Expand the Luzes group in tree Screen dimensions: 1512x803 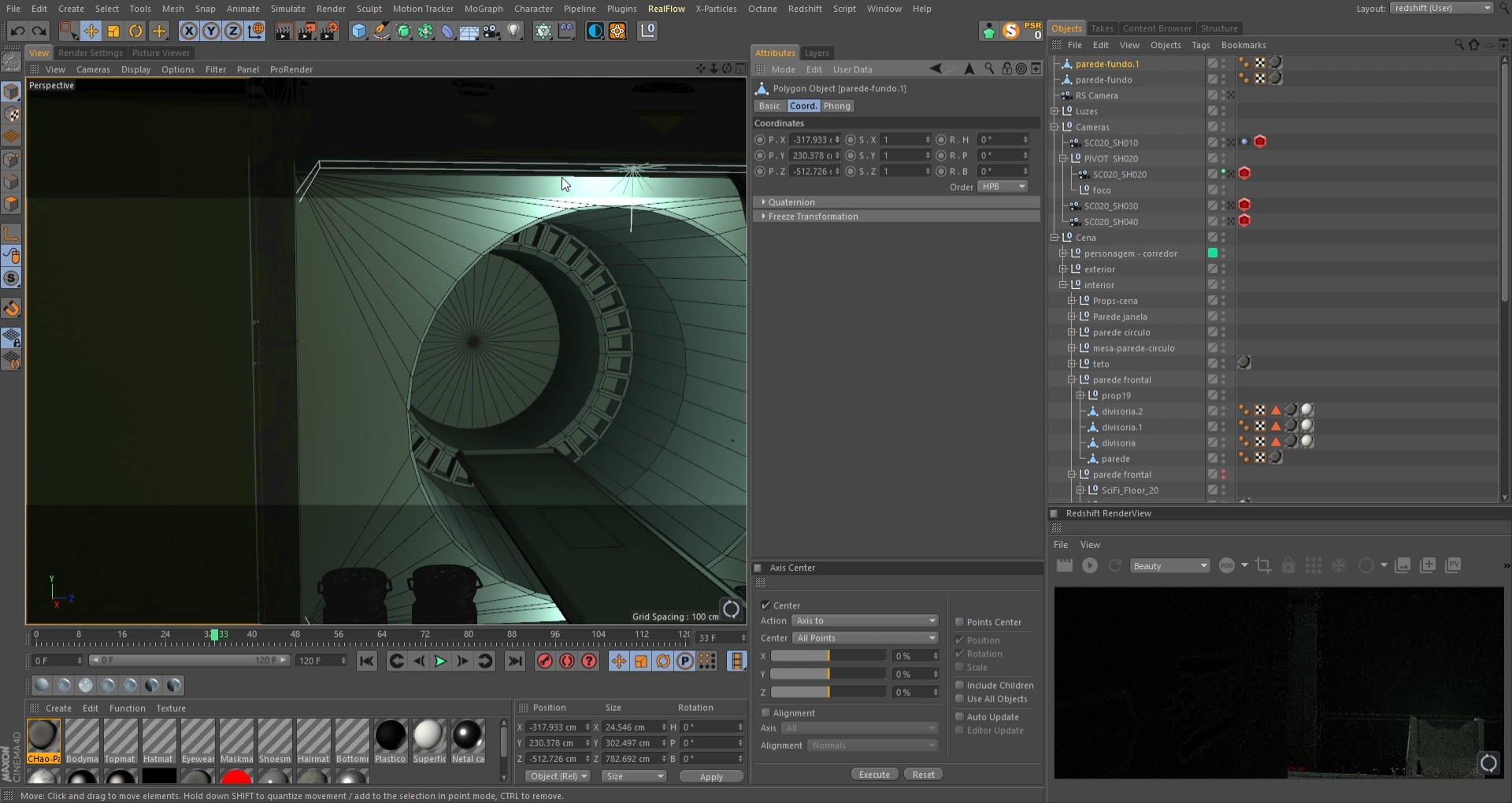1054,111
